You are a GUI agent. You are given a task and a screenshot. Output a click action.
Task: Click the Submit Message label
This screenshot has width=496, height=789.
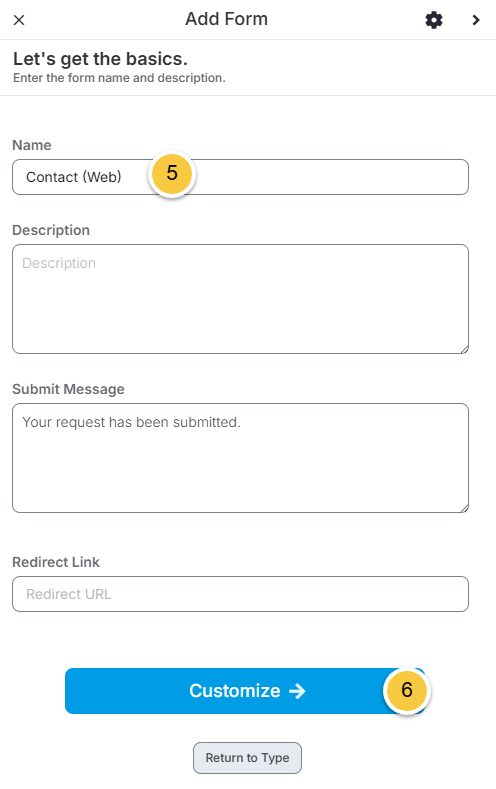[68, 389]
